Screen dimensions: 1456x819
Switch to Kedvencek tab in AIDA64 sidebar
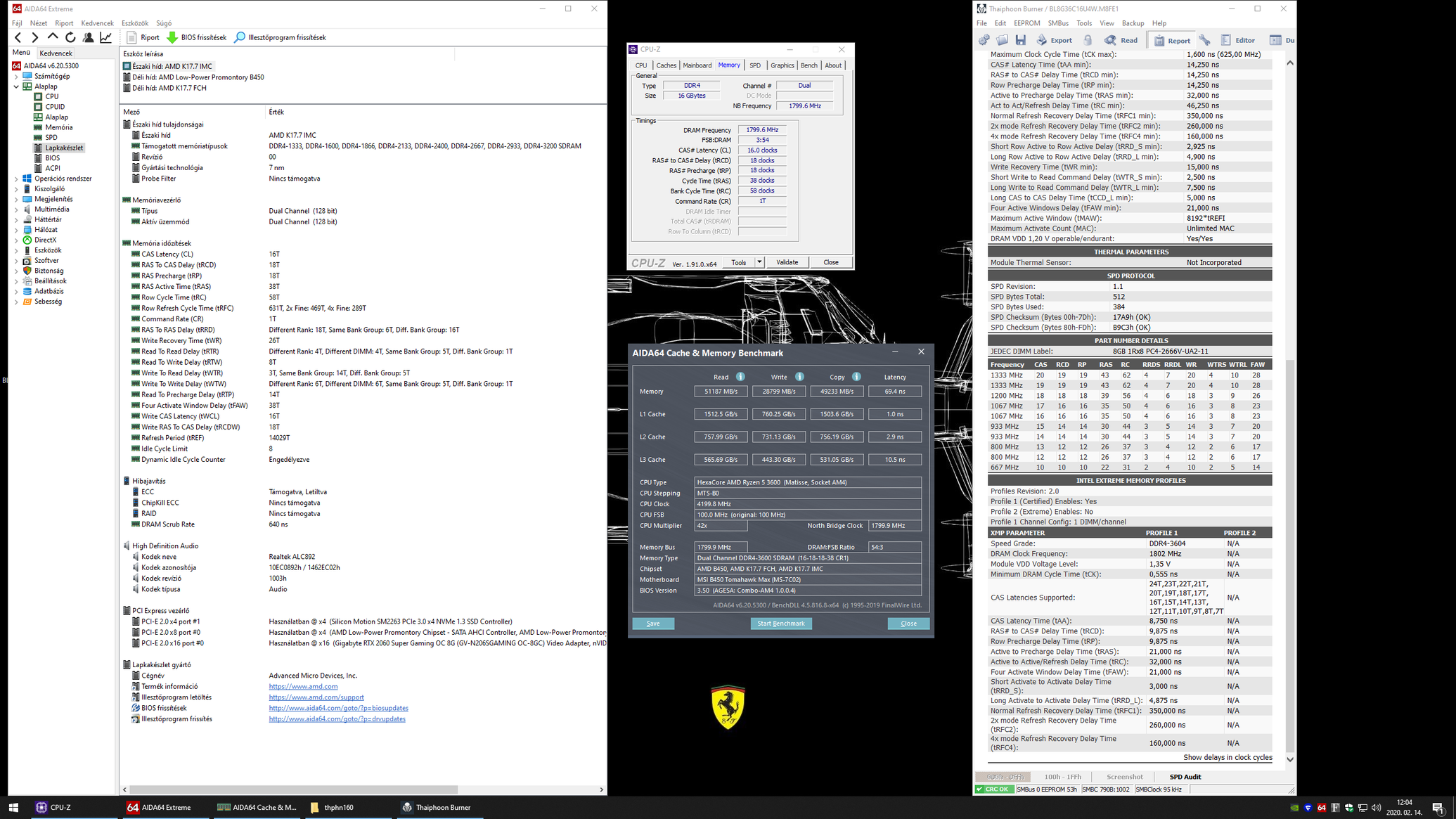pyautogui.click(x=56, y=53)
